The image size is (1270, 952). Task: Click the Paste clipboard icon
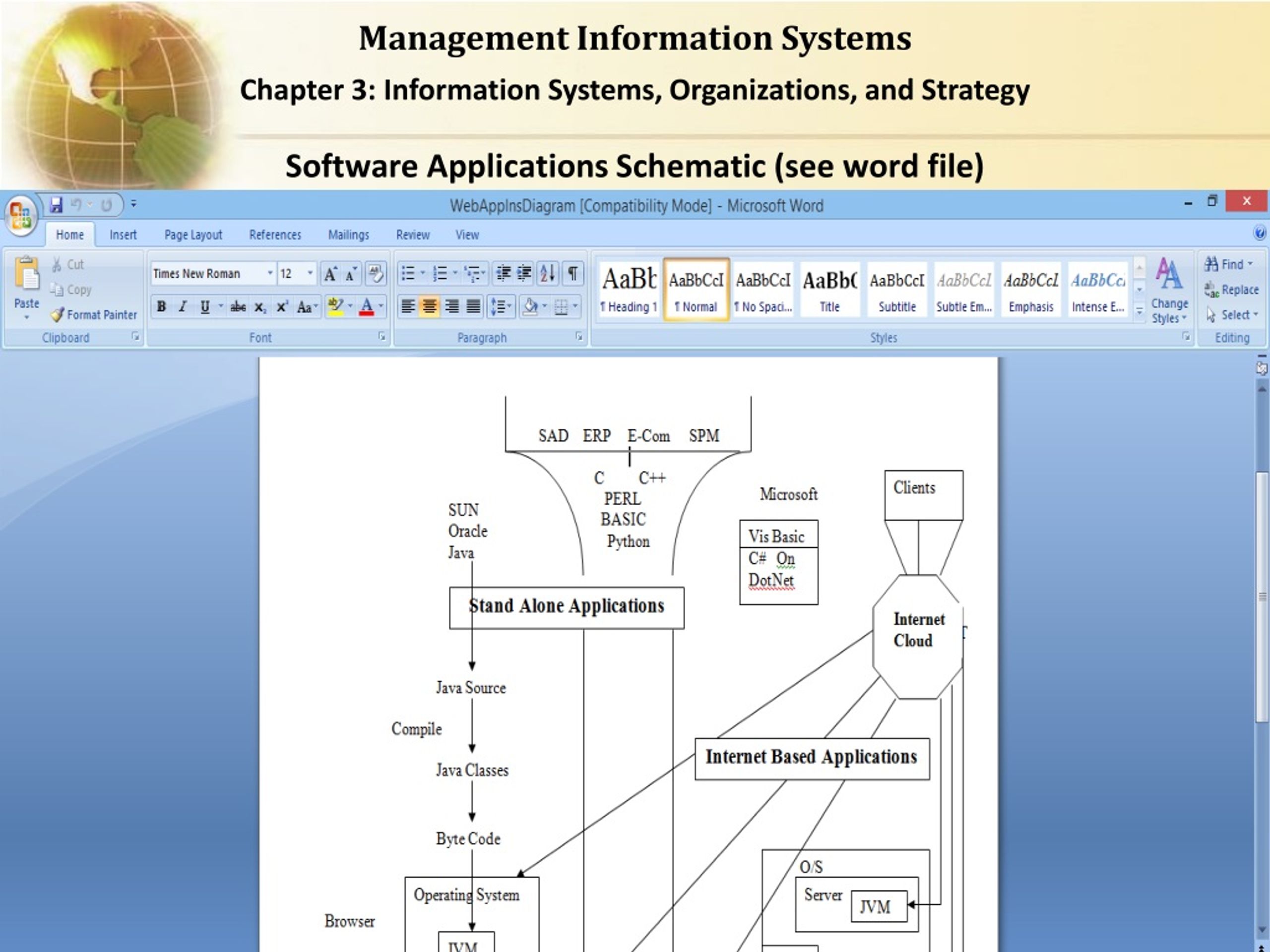click(x=26, y=274)
